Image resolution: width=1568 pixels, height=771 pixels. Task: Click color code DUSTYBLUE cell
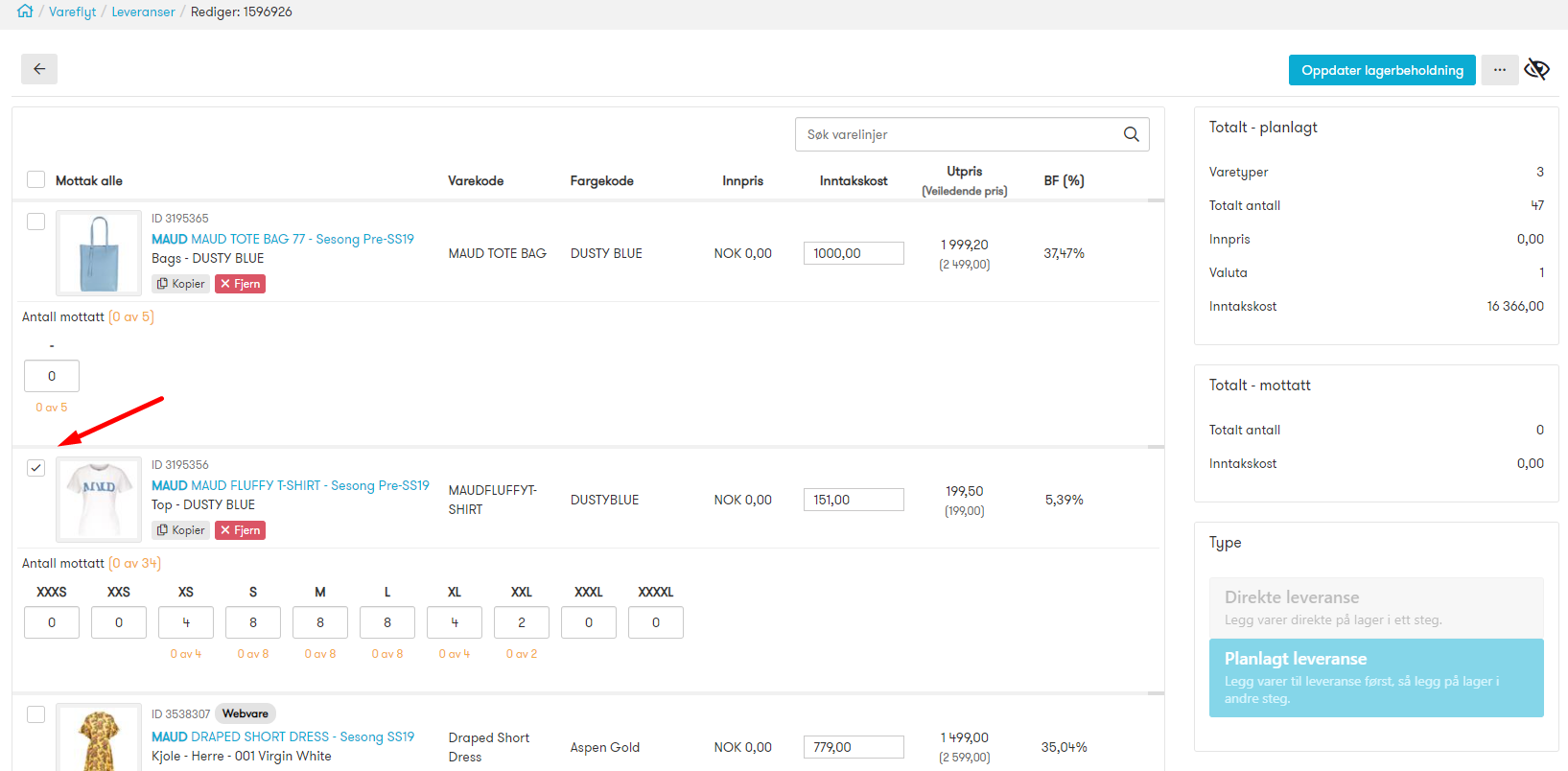pos(604,500)
